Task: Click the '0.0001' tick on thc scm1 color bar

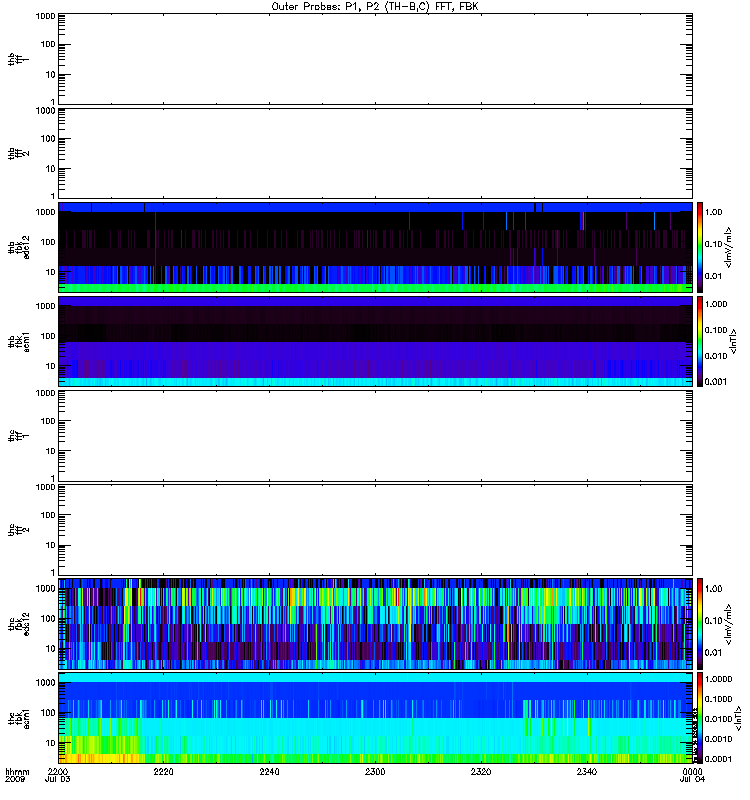Action: [x=718, y=759]
